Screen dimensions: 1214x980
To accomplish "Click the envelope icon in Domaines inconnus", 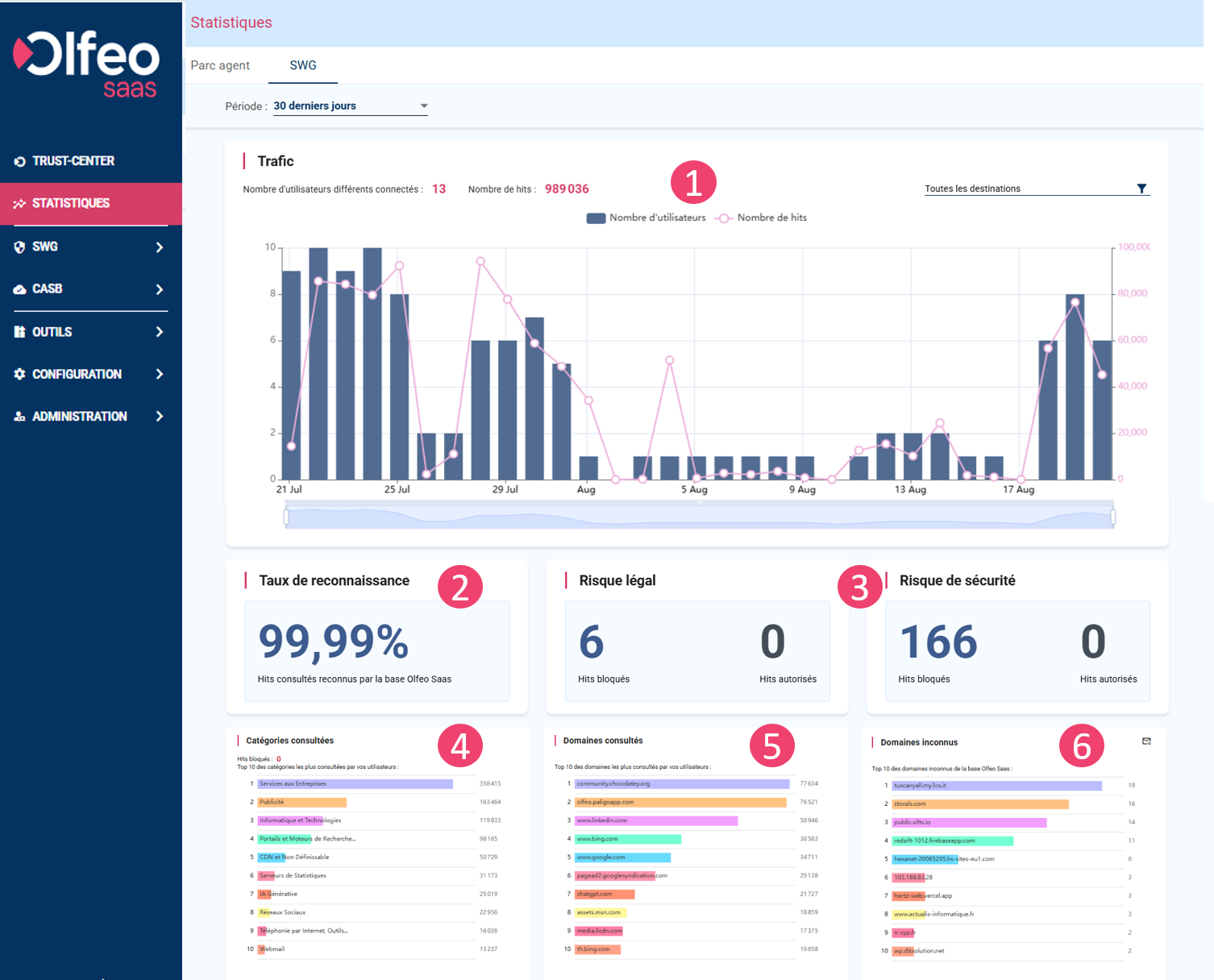I will [1146, 741].
